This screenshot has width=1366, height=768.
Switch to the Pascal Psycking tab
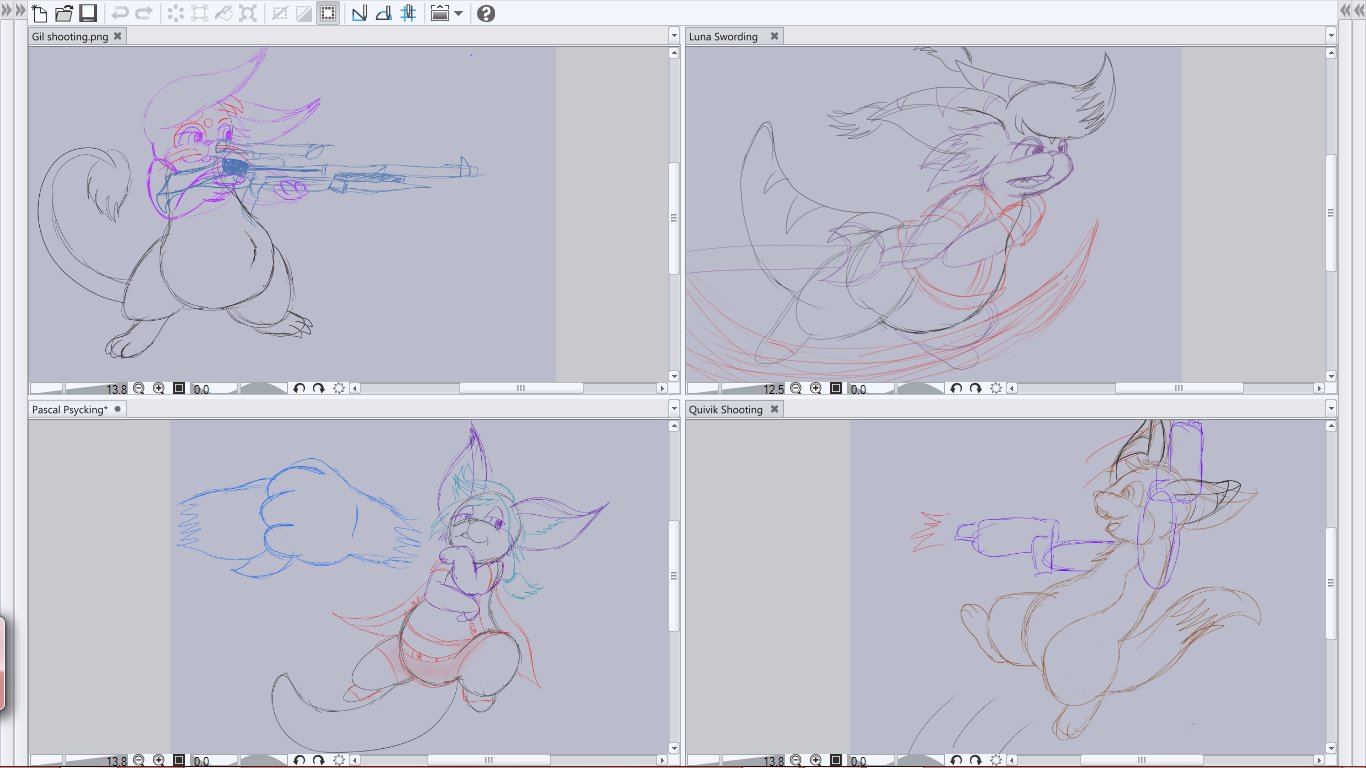point(69,409)
